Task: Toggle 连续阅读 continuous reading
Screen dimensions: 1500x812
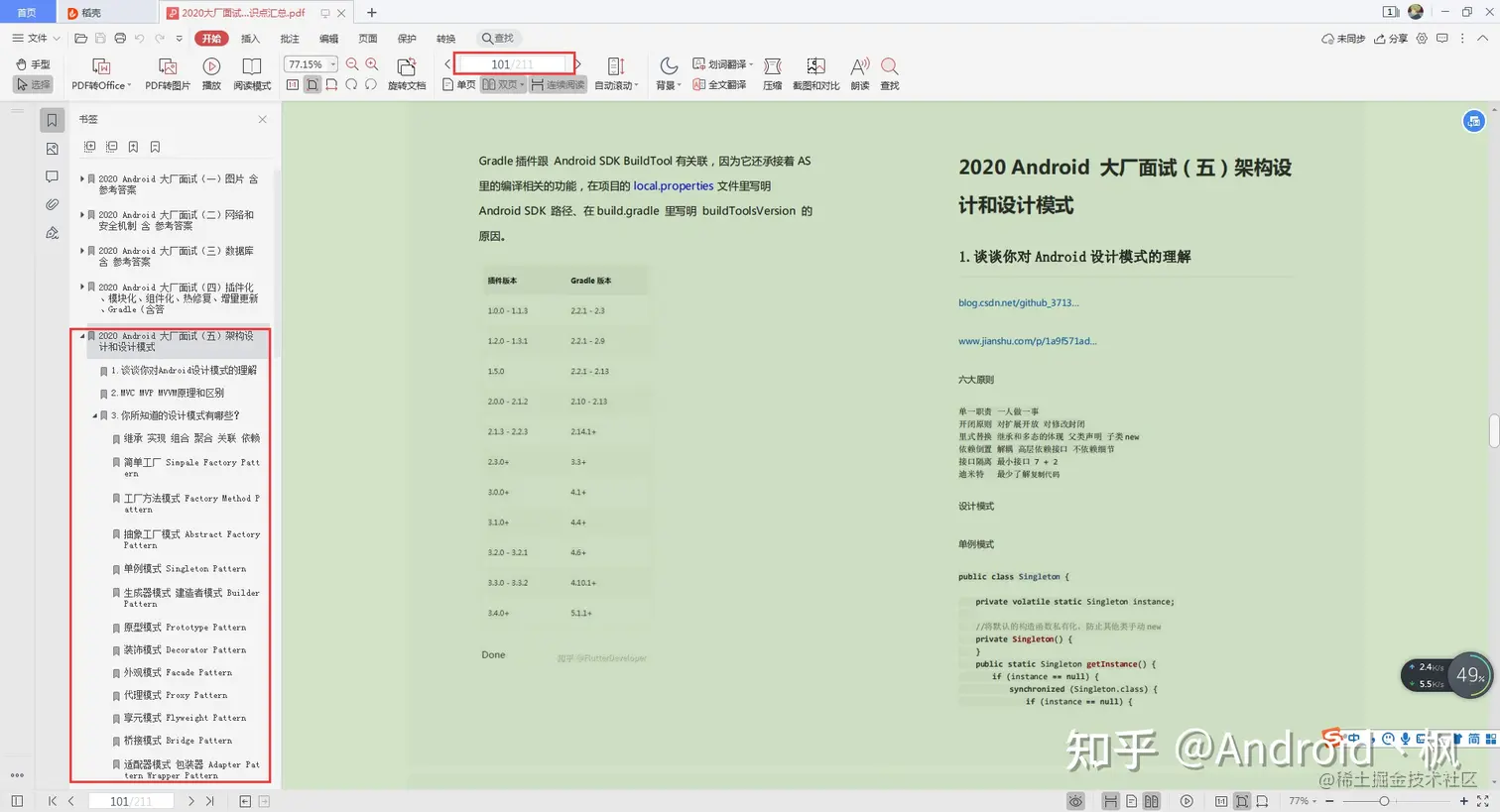Action: [x=558, y=85]
